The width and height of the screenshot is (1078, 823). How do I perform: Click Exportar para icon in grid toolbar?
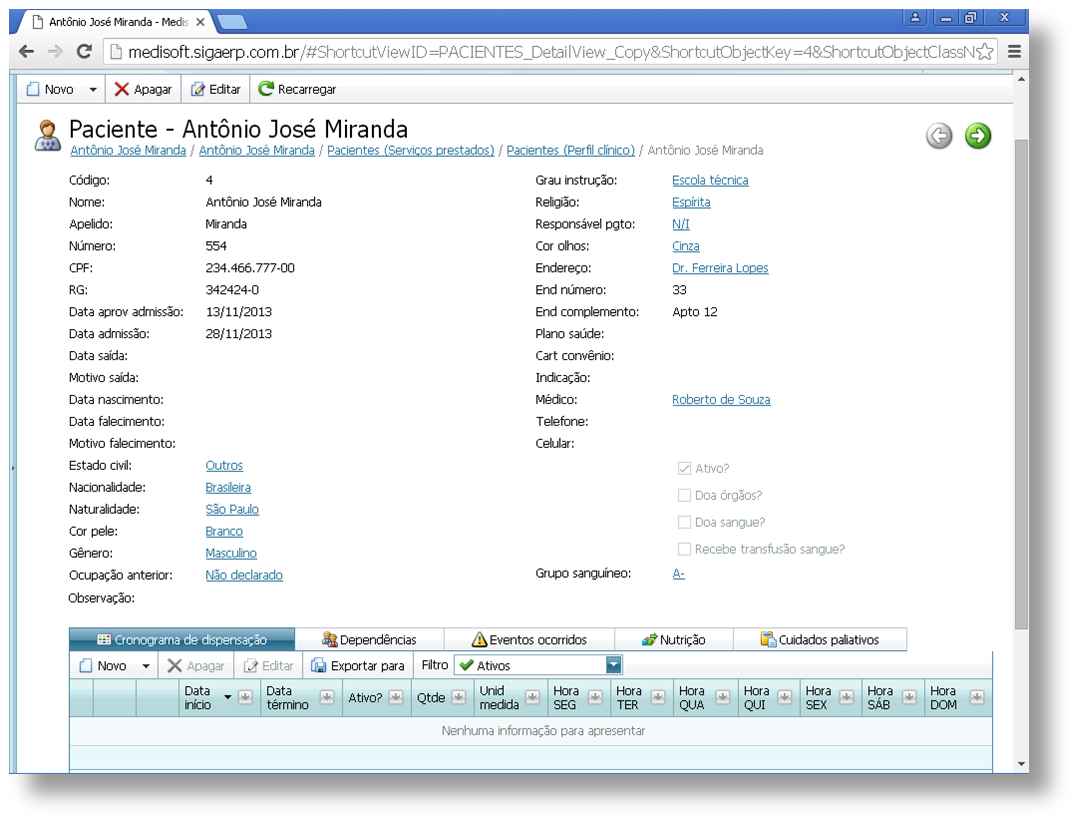(x=319, y=665)
